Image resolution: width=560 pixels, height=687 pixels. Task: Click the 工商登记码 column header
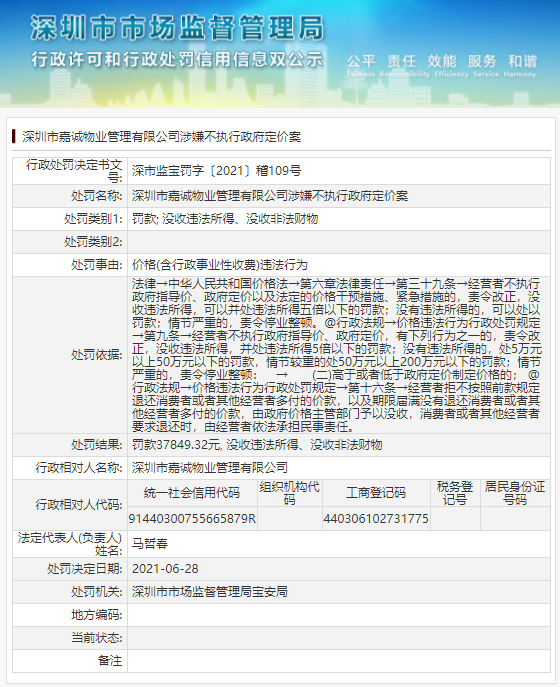pyautogui.click(x=376, y=493)
